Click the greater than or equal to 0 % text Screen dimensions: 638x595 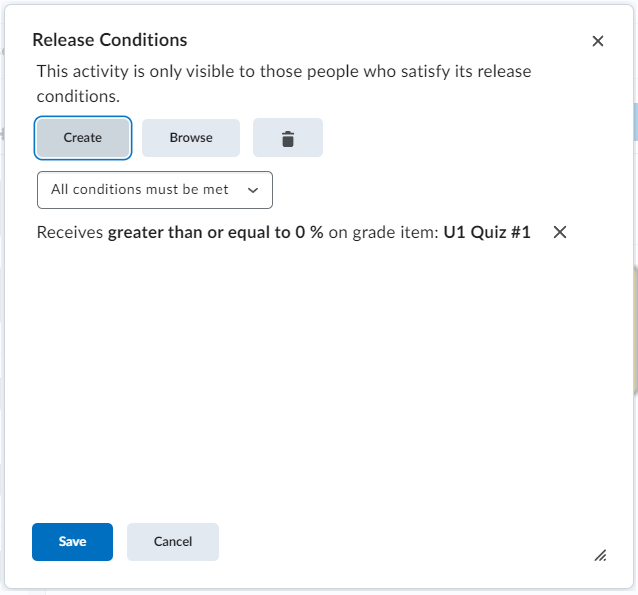click(215, 232)
